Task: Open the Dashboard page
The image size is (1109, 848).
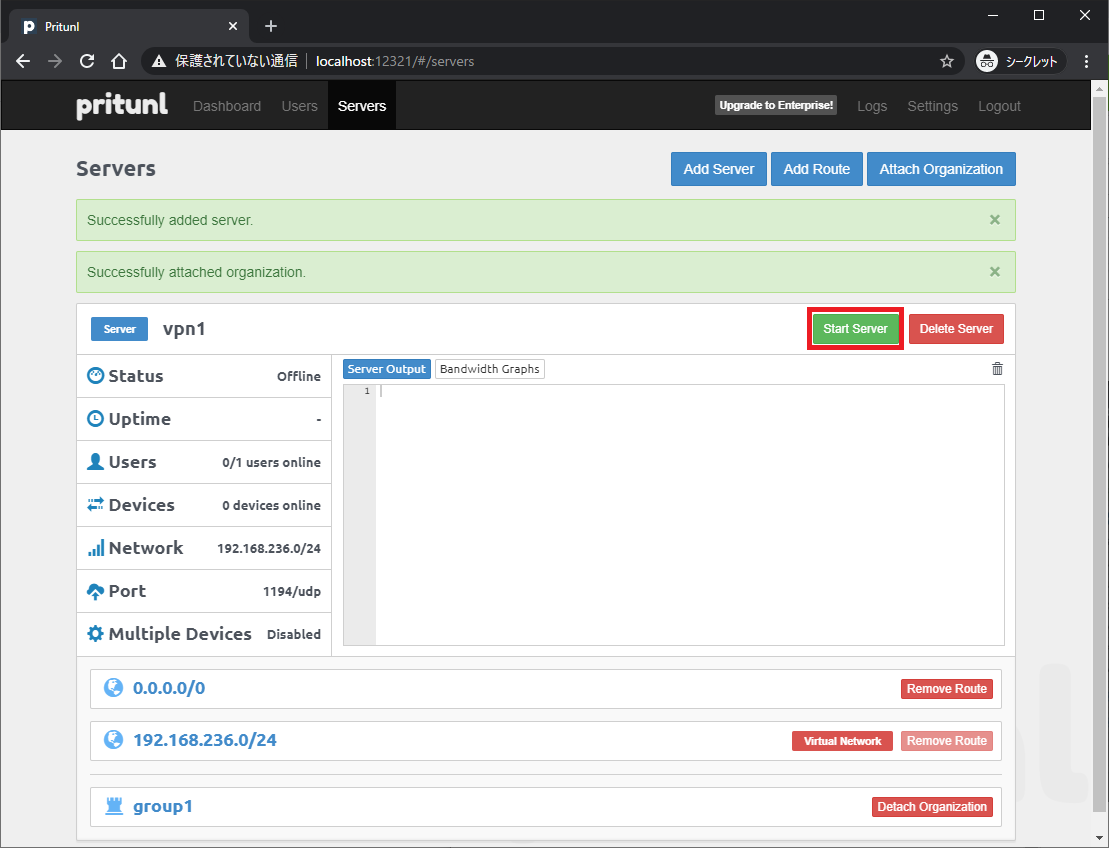Action: pyautogui.click(x=226, y=106)
